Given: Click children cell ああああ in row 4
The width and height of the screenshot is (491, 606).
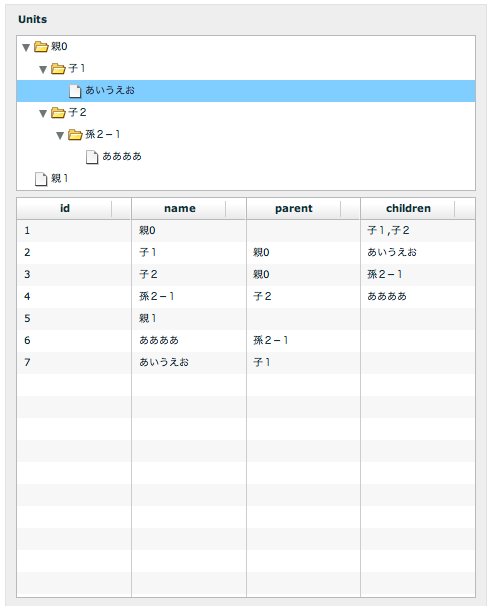Looking at the screenshot, I should pyautogui.click(x=418, y=297).
